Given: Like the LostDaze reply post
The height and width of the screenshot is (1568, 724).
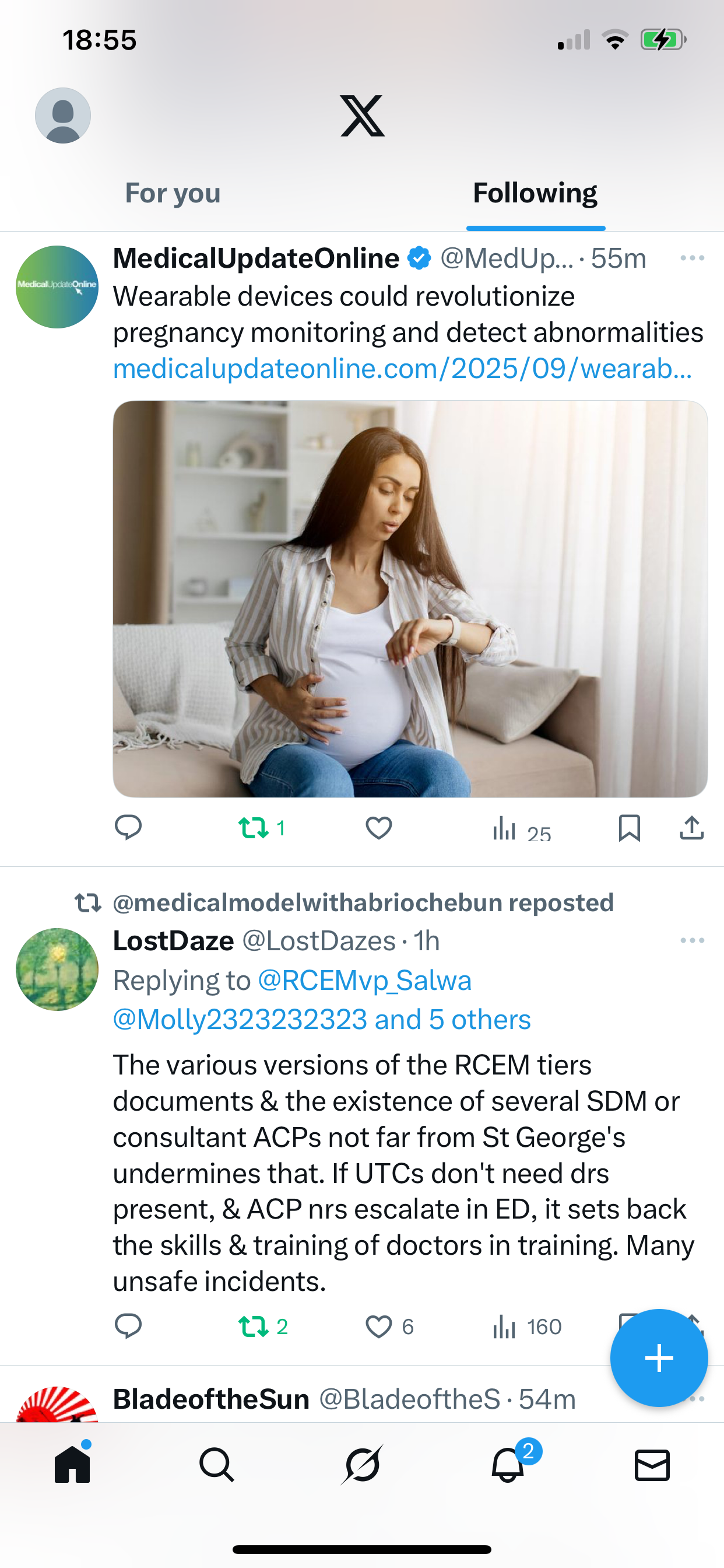Looking at the screenshot, I should coord(378,1326).
